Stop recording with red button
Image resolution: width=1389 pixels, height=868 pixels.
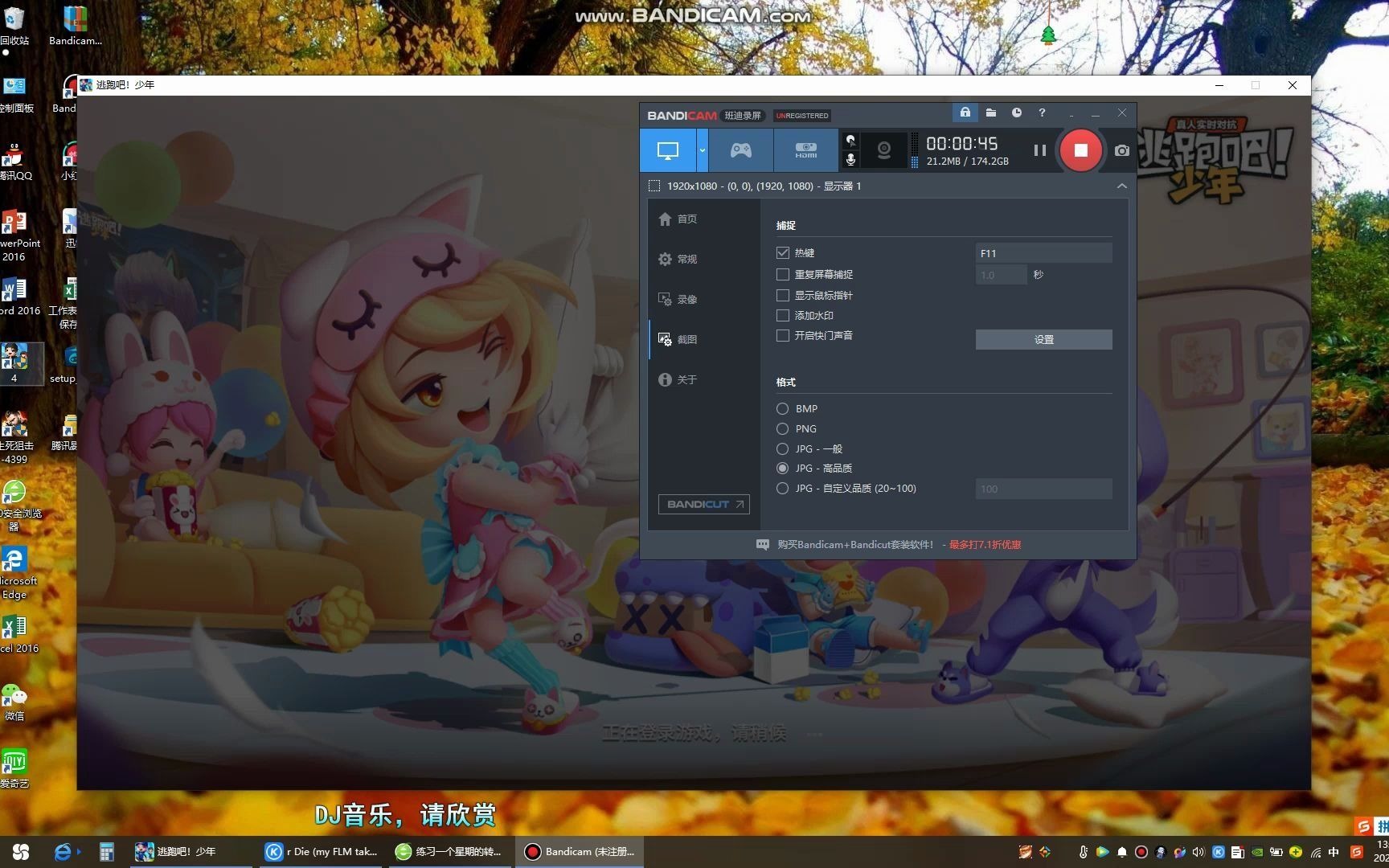tap(1080, 150)
